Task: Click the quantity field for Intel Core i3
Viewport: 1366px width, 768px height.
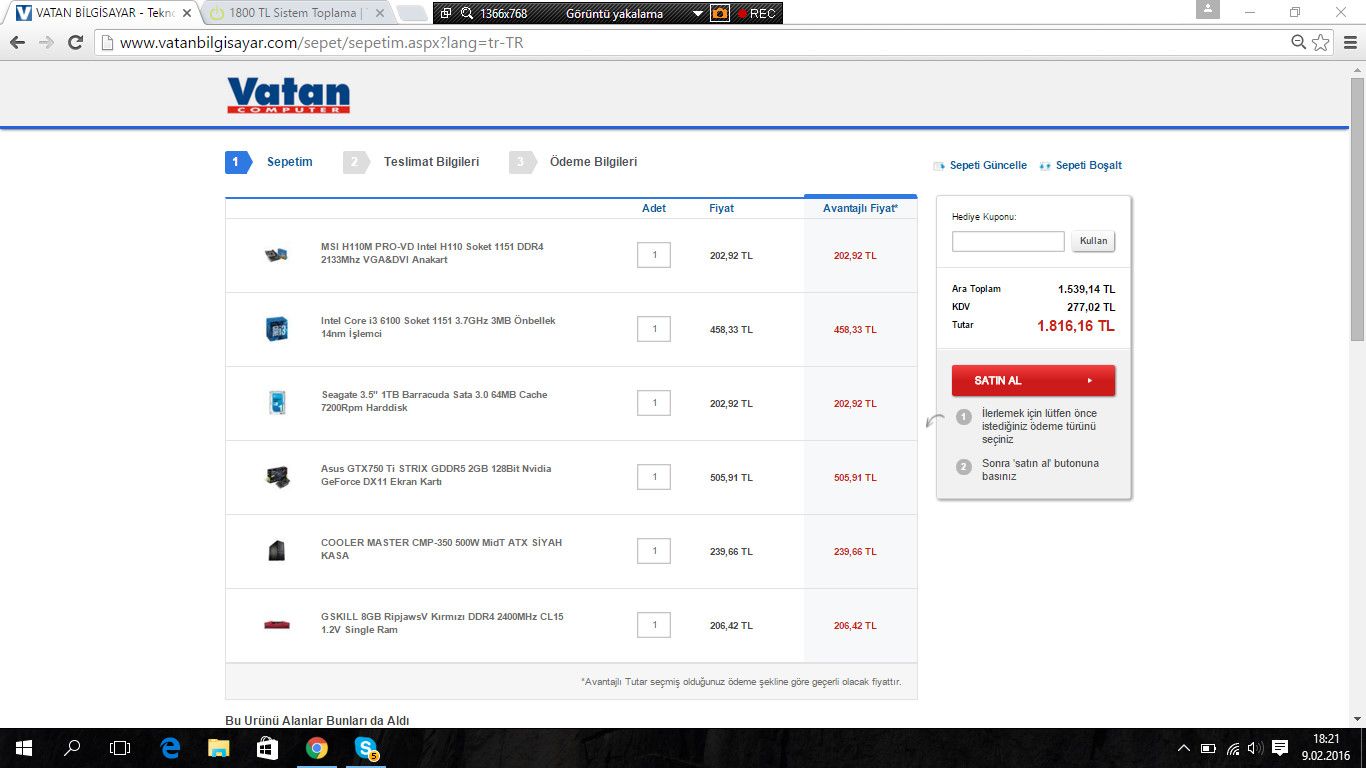Action: (654, 329)
